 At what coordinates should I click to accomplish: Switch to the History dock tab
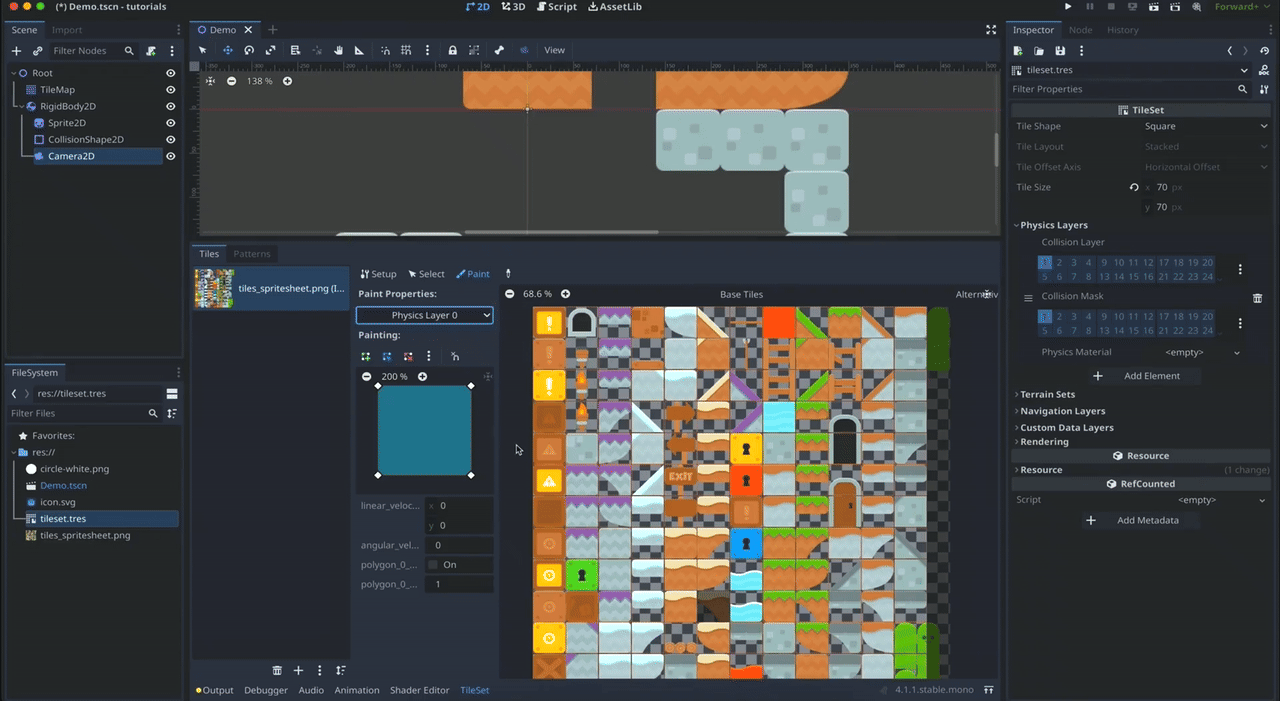[x=1123, y=30]
